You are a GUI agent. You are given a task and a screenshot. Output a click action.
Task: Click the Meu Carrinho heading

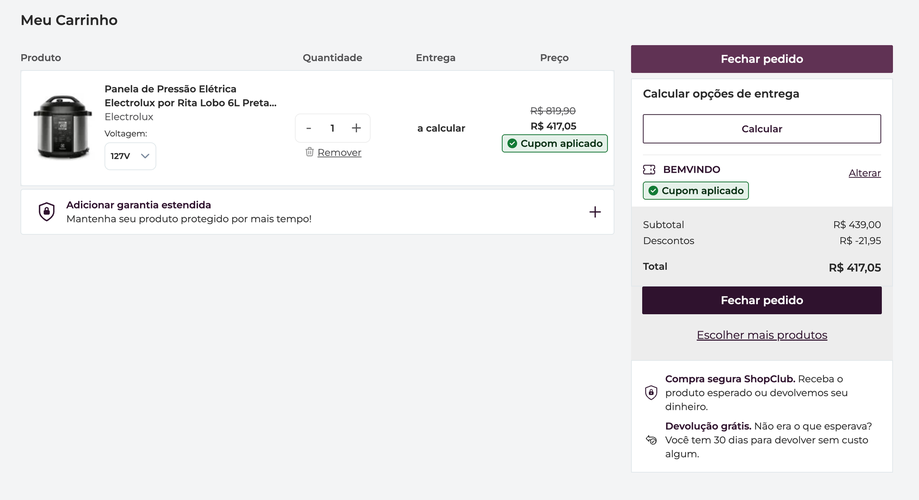(x=69, y=20)
